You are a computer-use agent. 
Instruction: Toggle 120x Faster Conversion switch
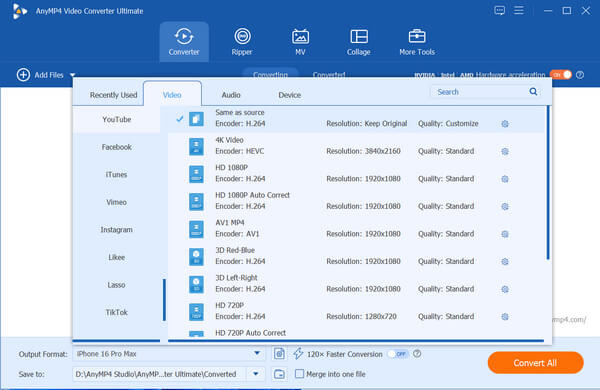398,354
